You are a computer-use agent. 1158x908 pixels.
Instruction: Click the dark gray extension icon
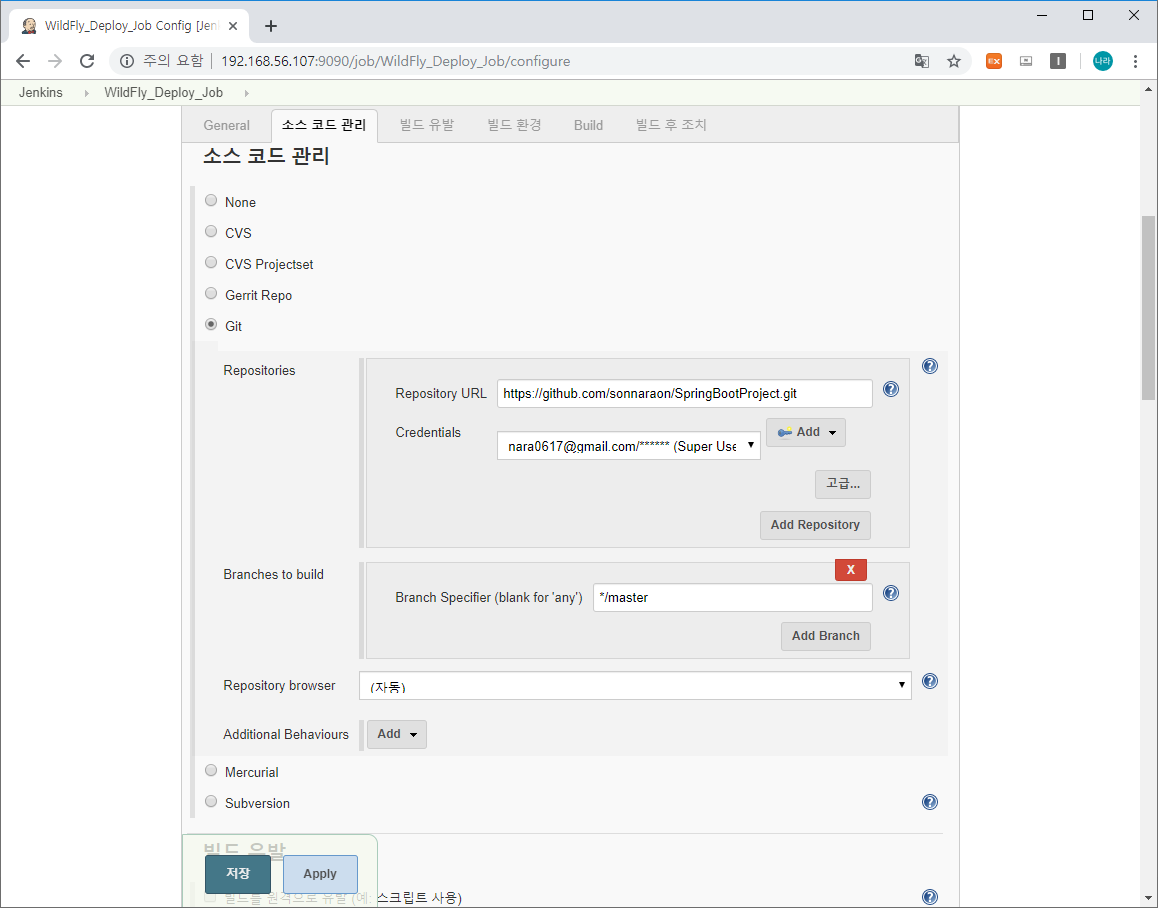(1058, 61)
